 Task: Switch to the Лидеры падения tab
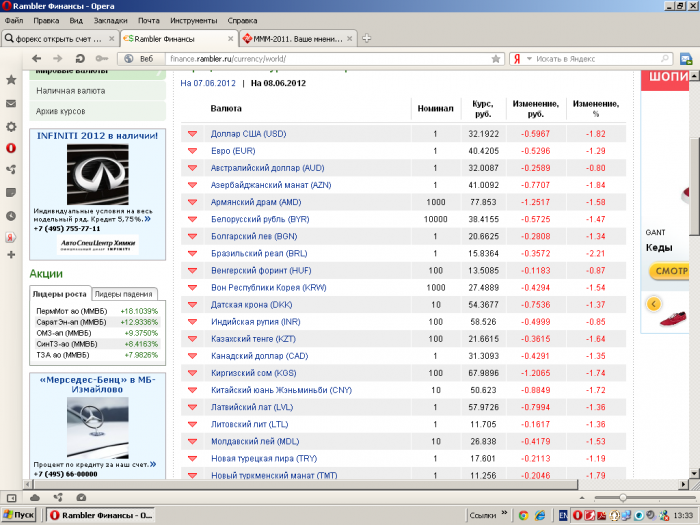click(123, 294)
